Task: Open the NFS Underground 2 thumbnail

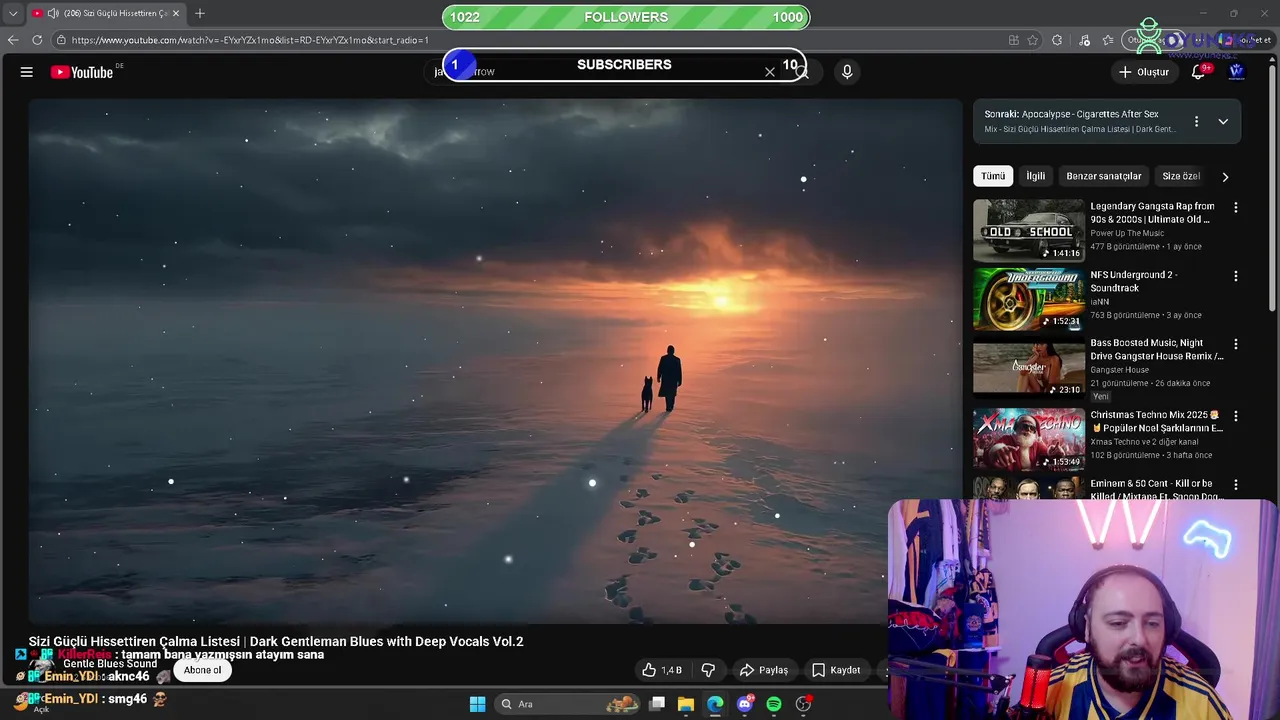Action: point(1029,298)
